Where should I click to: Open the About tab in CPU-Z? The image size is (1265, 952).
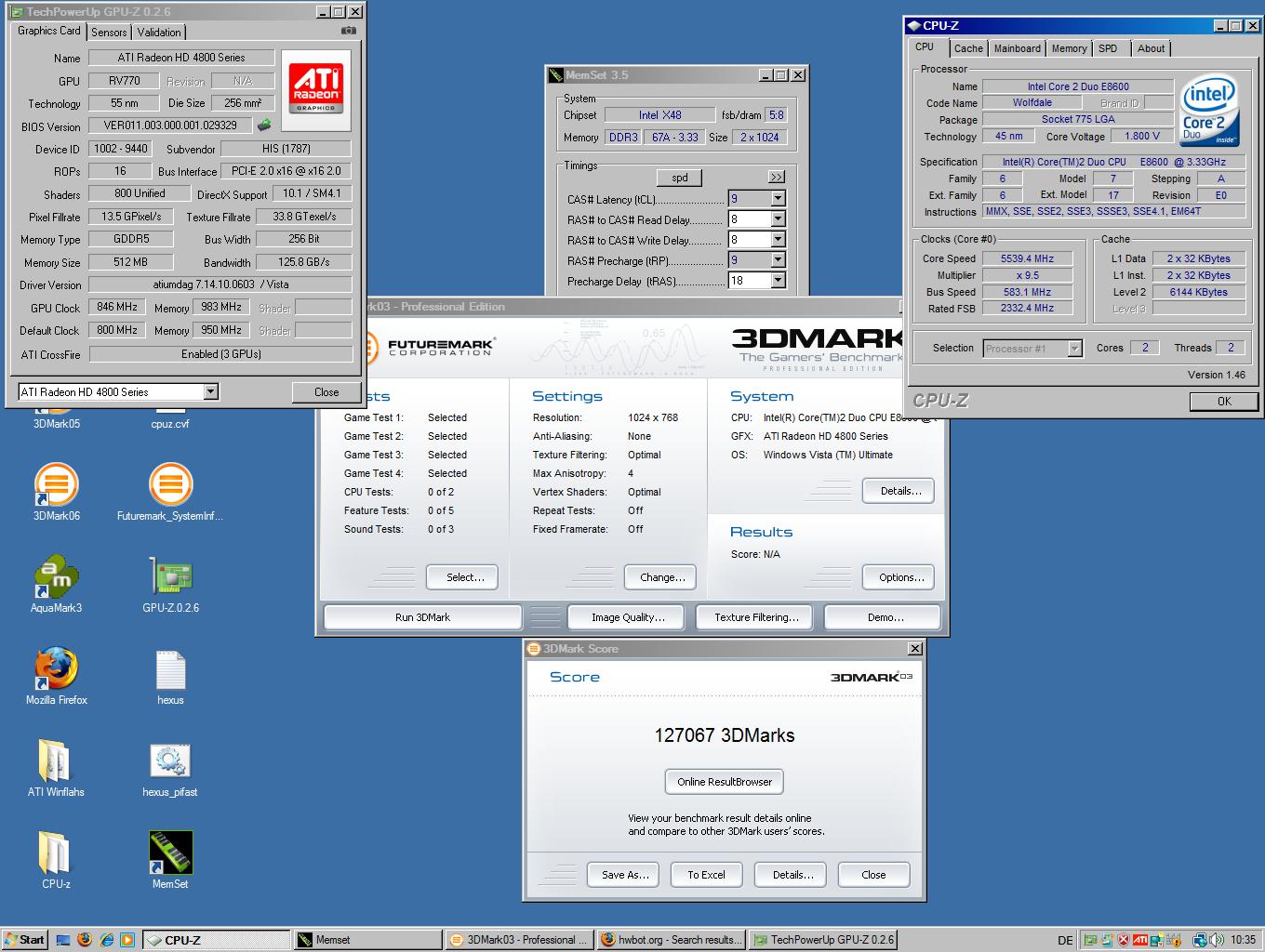tap(1151, 48)
